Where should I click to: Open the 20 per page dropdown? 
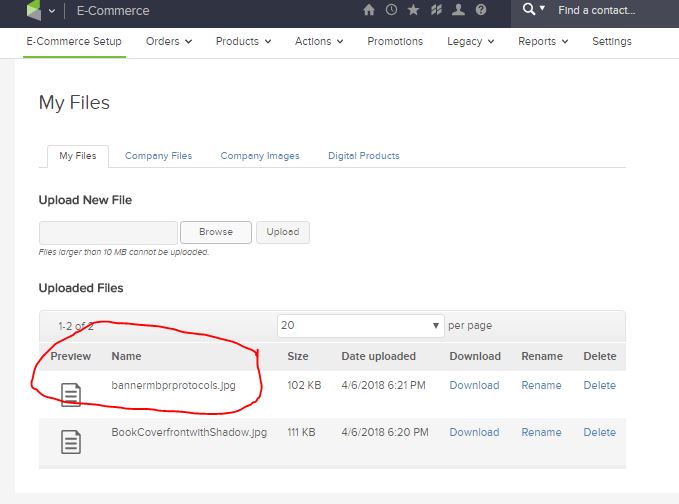[360, 325]
